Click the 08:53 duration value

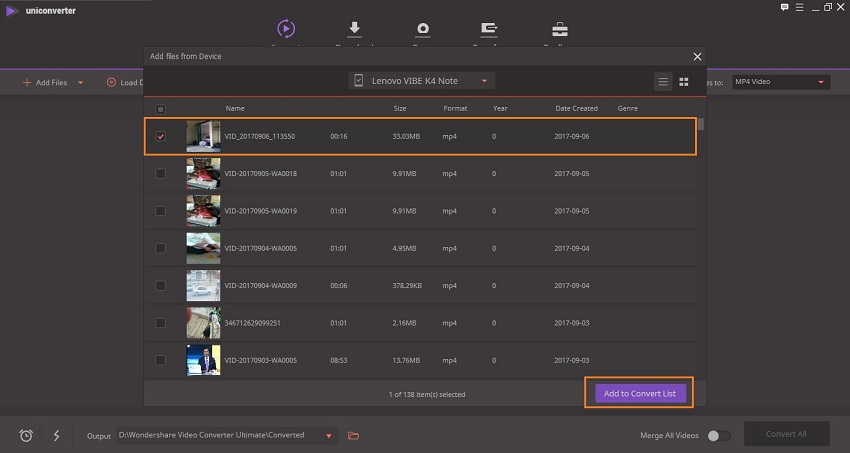click(339, 360)
